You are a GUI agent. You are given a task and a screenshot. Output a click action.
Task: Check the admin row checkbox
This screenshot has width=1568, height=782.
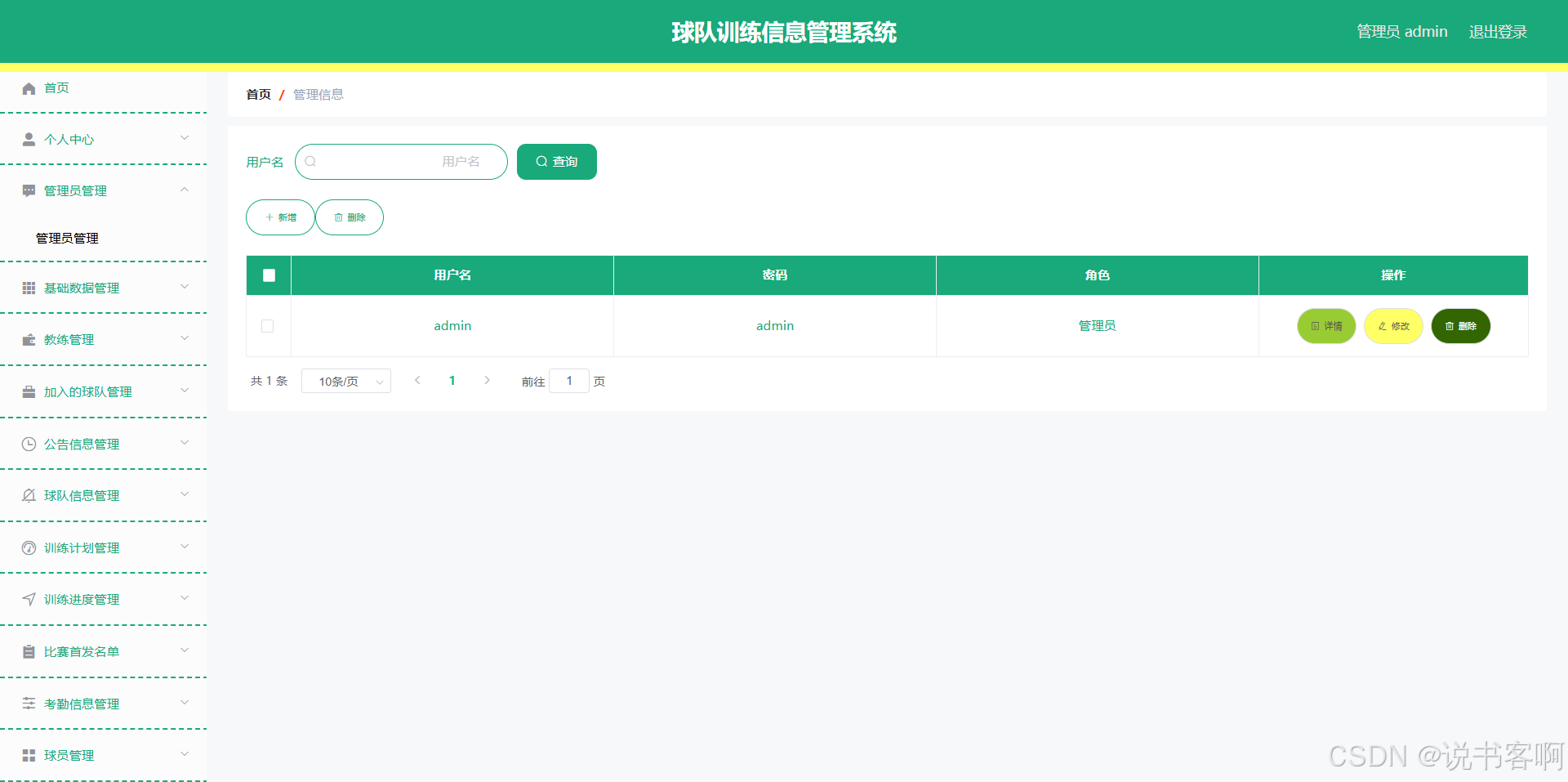click(267, 326)
